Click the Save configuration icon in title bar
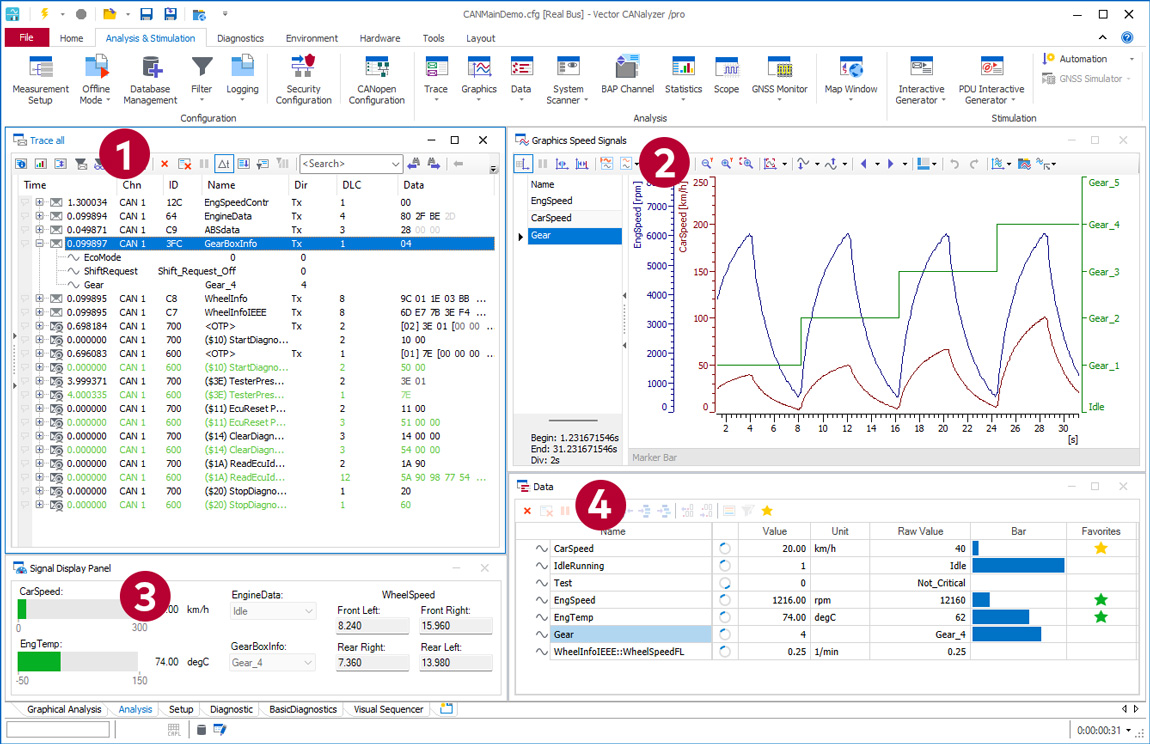 [x=146, y=14]
